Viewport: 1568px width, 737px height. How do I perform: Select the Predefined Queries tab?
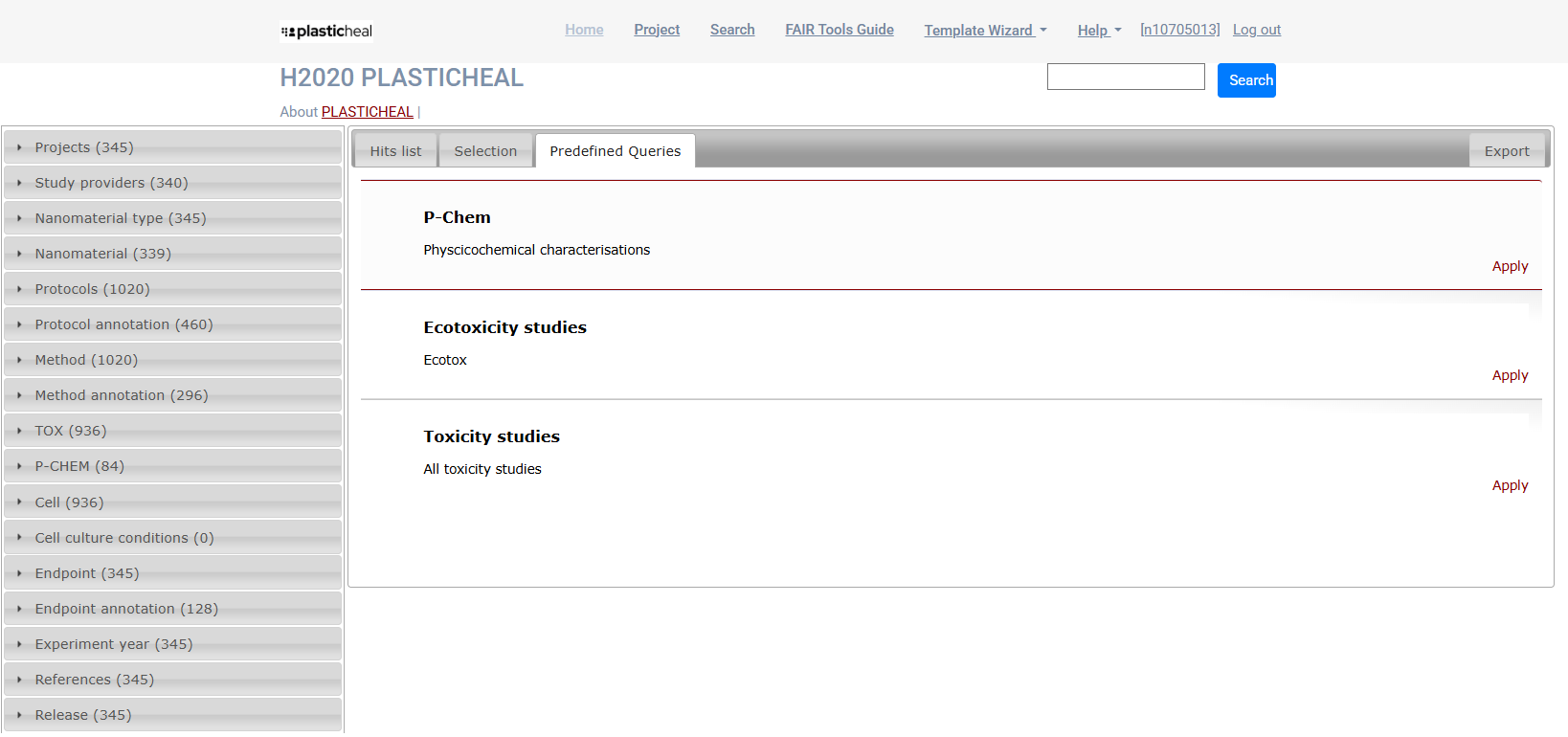tap(616, 151)
